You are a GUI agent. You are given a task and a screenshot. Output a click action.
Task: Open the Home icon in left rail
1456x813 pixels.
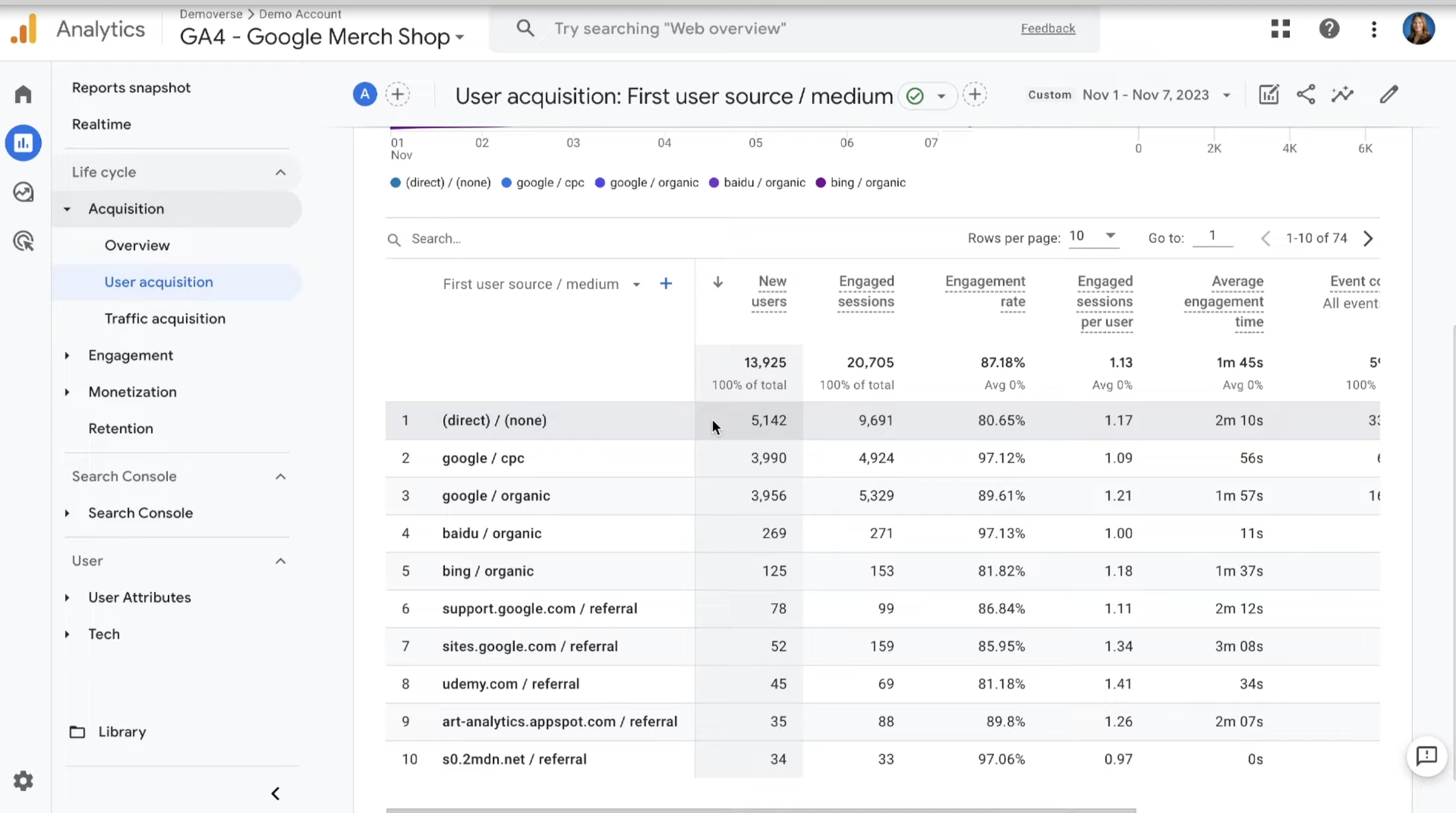click(23, 94)
